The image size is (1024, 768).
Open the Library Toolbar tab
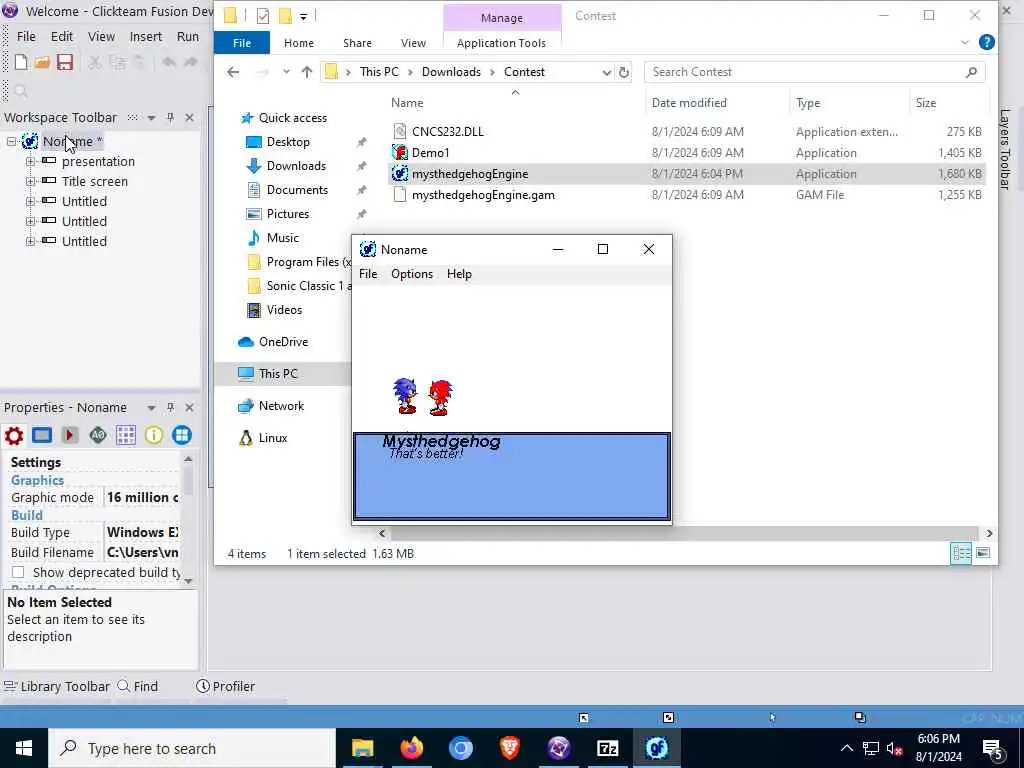click(x=57, y=686)
